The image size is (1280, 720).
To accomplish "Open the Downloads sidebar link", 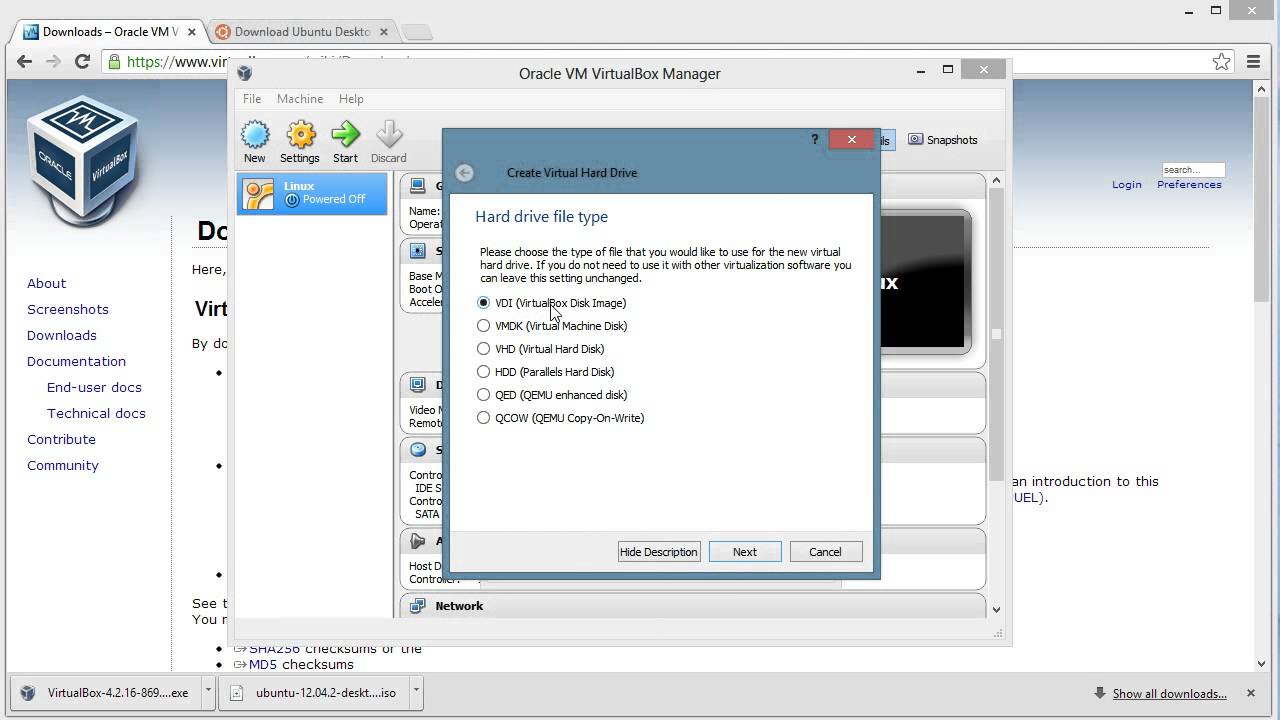I will (x=62, y=335).
